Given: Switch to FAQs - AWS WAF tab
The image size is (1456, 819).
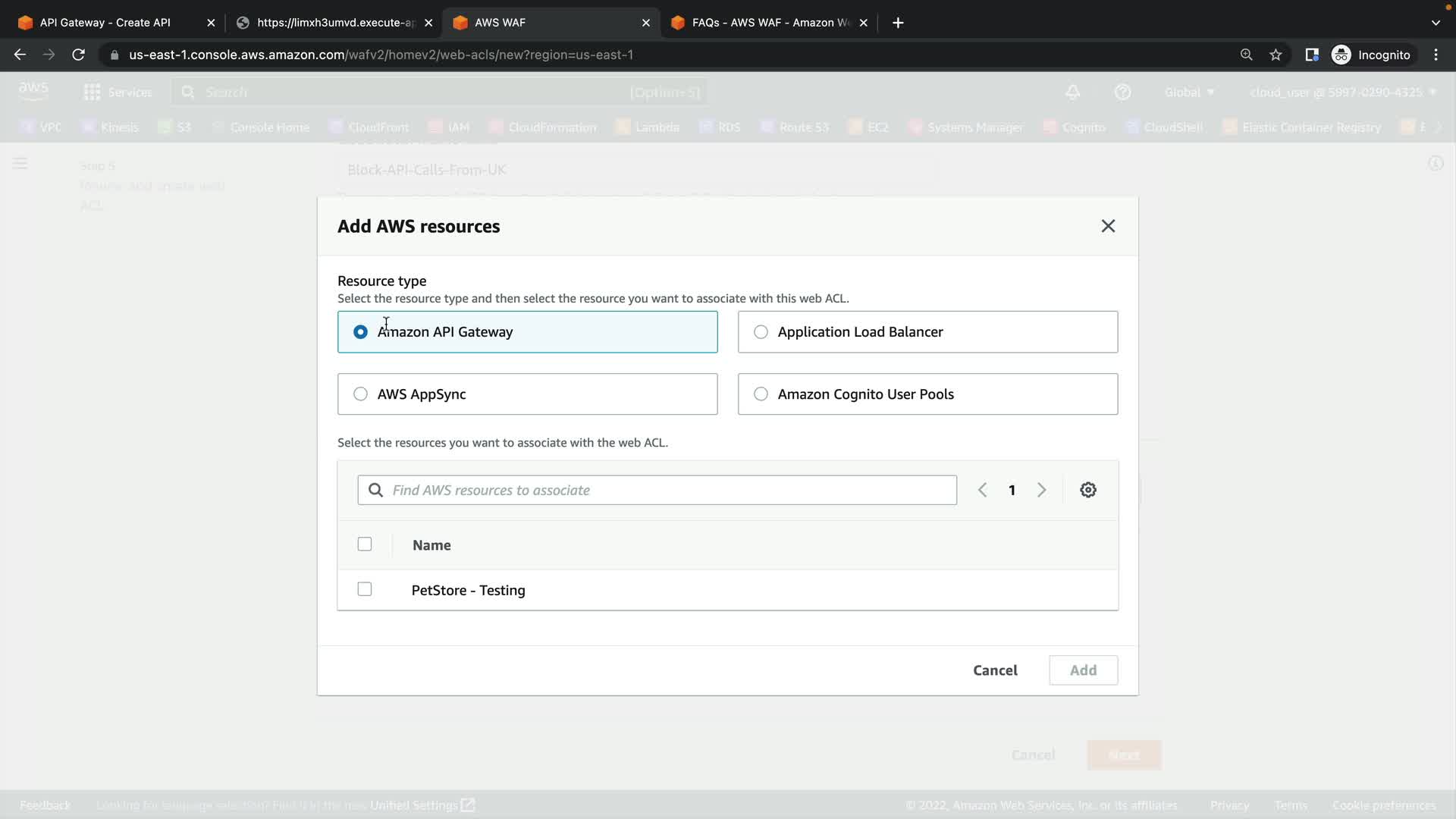Looking at the screenshot, I should (766, 23).
